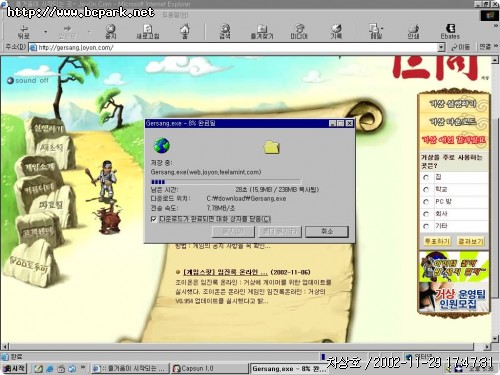Open the 검색 search pane icon
This screenshot has width=500, height=375.
pos(225,31)
